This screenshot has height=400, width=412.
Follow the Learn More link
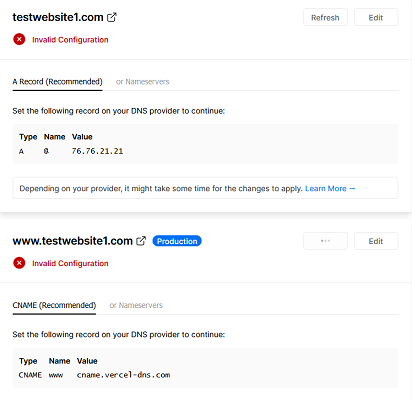click(330, 189)
